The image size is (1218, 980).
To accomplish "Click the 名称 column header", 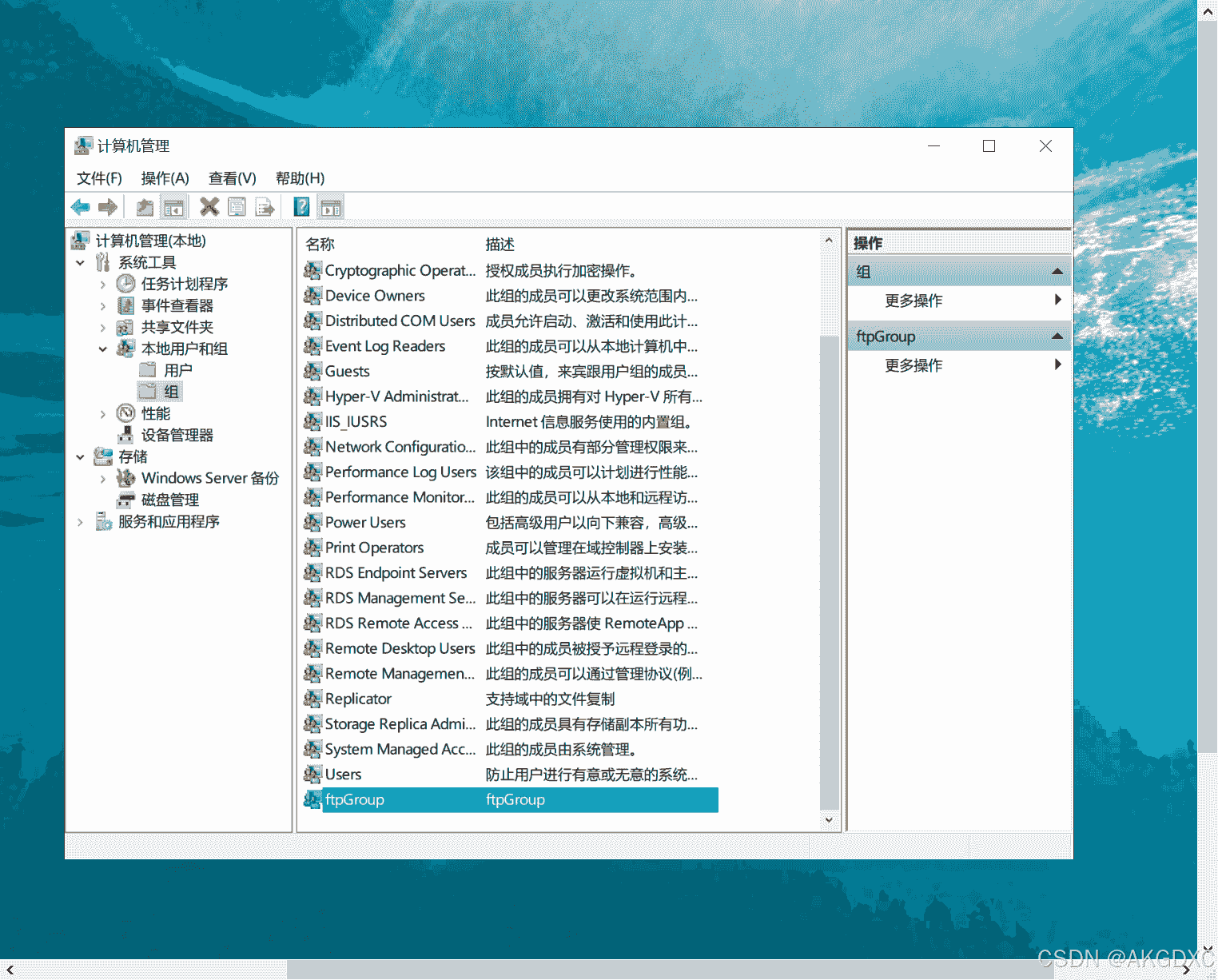I will [x=320, y=245].
